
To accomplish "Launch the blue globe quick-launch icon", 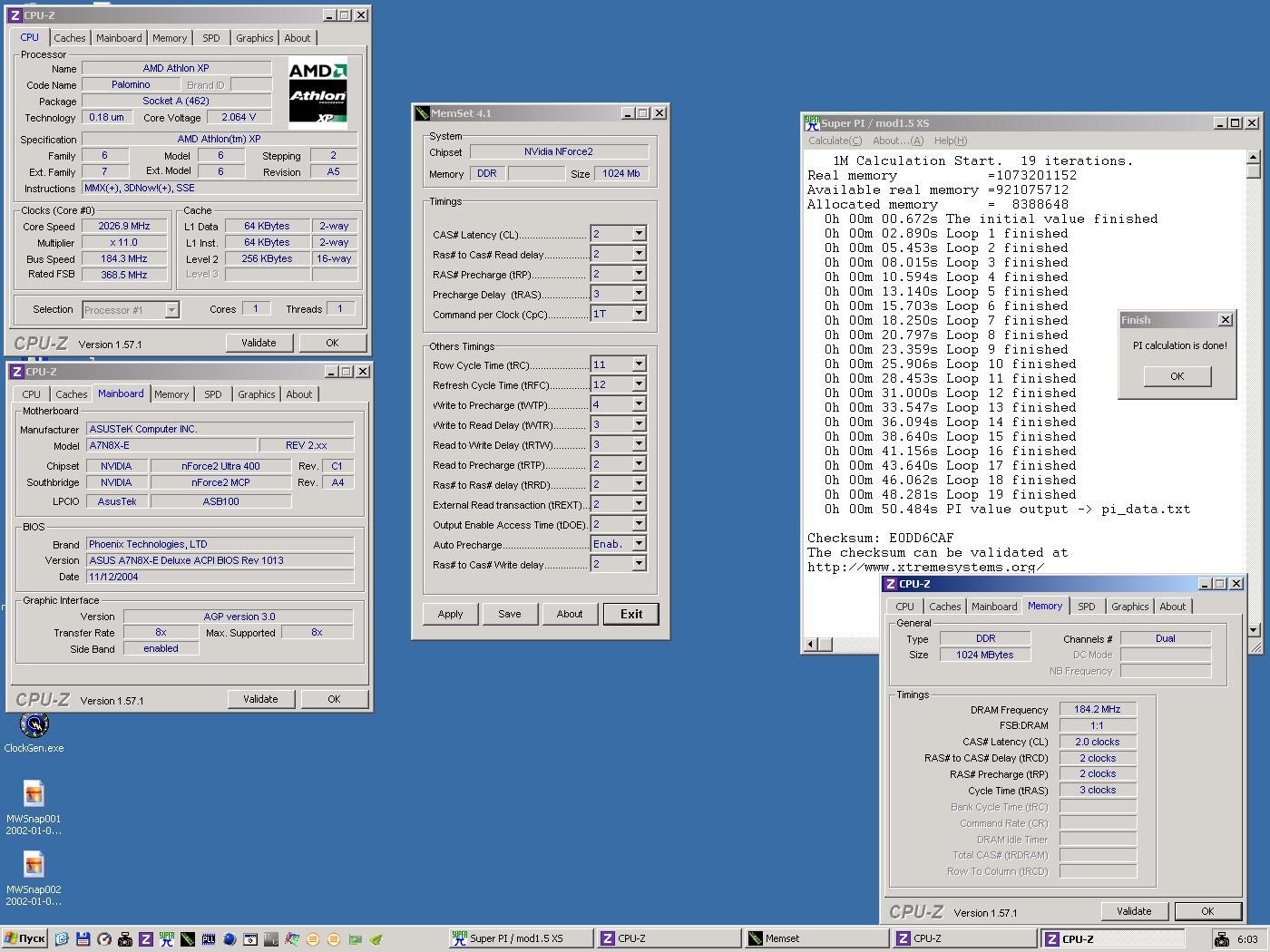I will pos(230,939).
